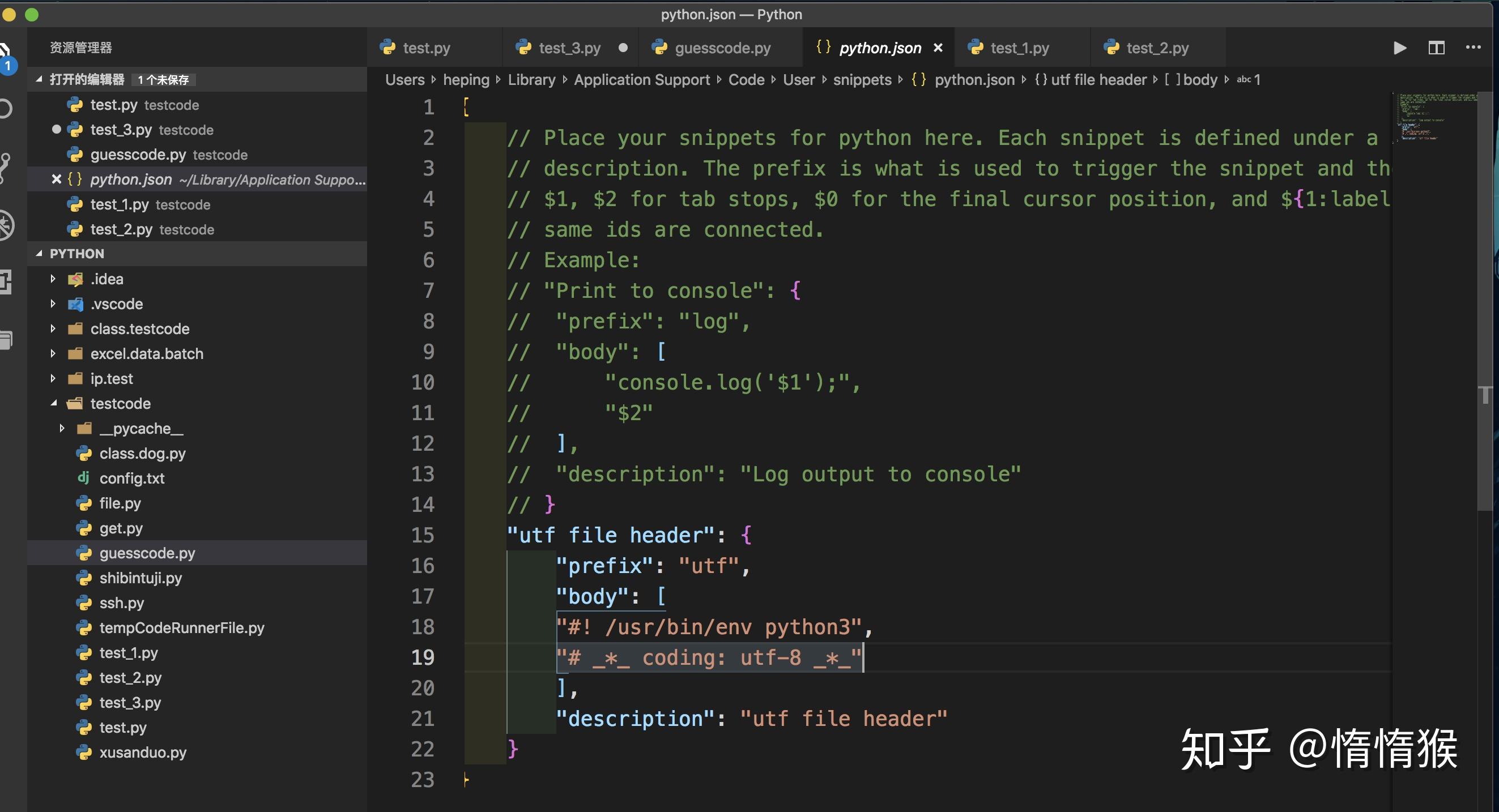Click the split editor icon
The image size is (1499, 812).
click(x=1436, y=48)
